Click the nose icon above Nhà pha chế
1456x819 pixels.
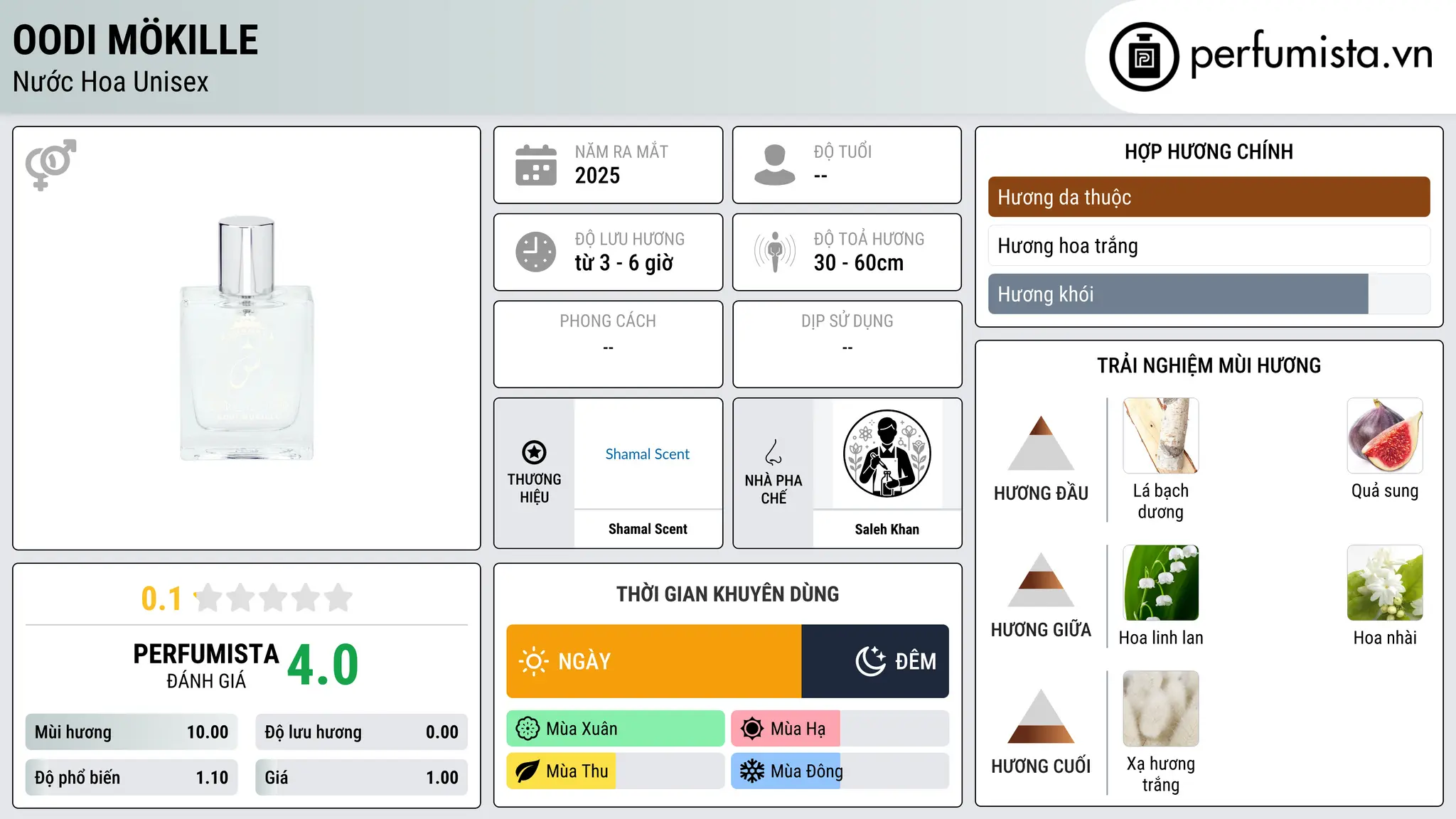[773, 452]
